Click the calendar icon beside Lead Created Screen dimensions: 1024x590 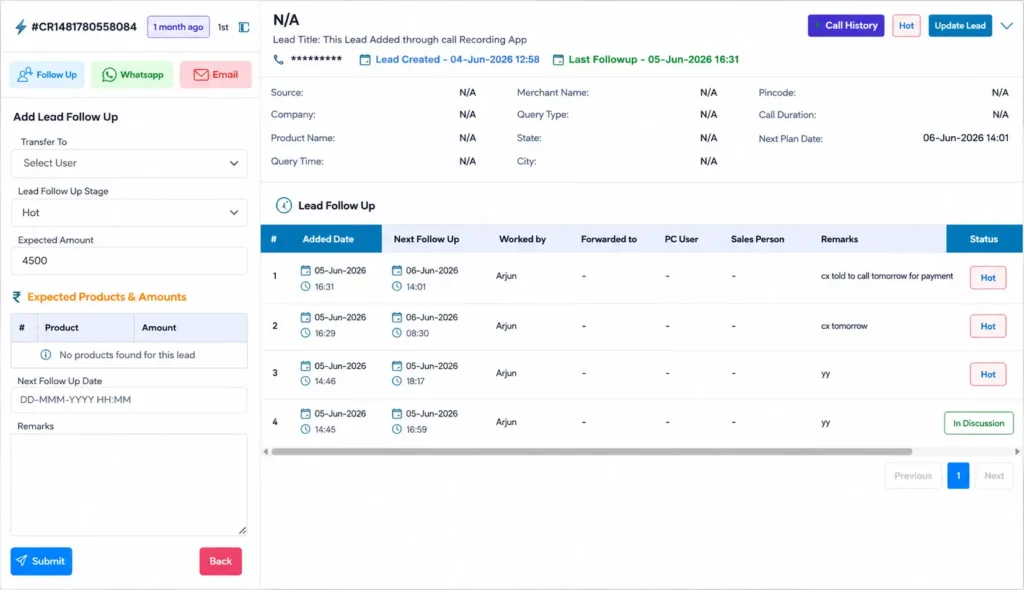tap(365, 59)
